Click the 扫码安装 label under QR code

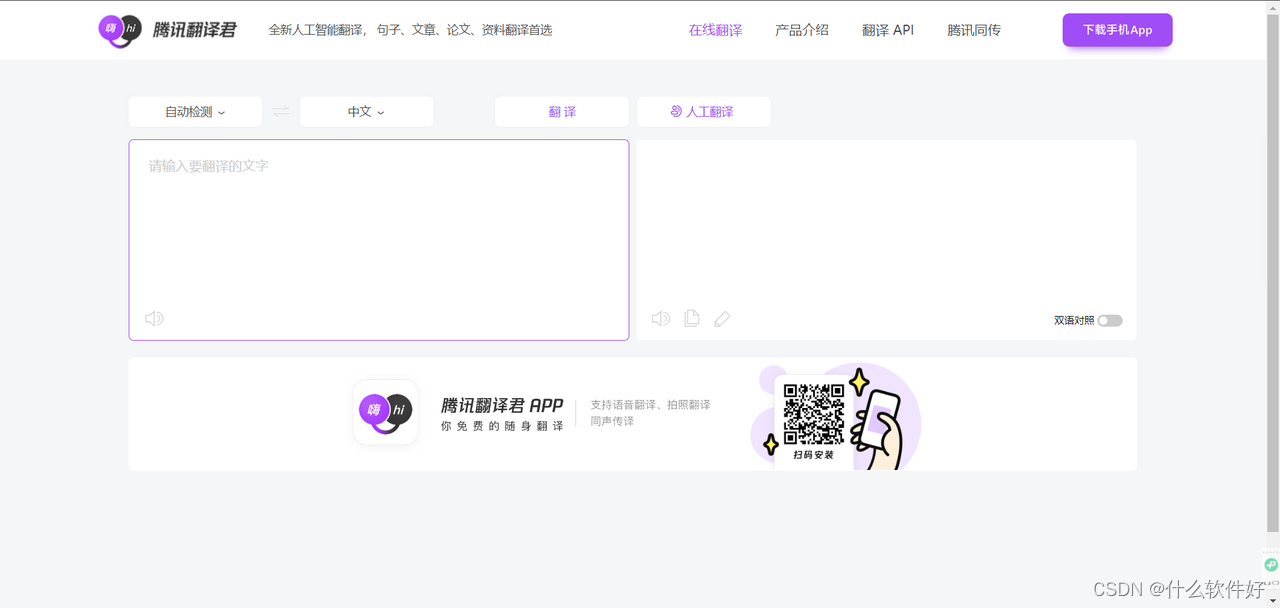813,455
